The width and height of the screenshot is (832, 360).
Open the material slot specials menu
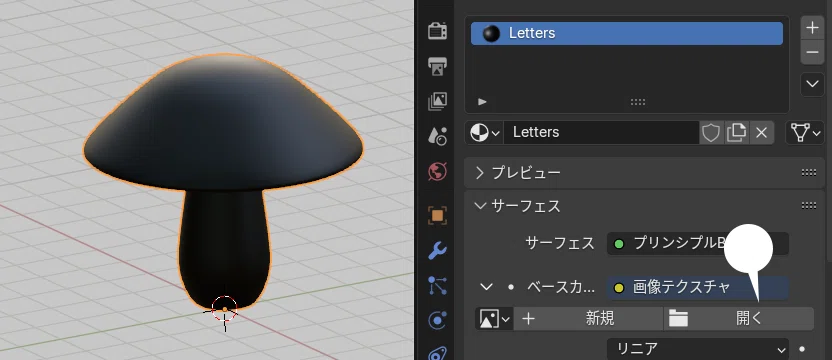click(x=812, y=84)
